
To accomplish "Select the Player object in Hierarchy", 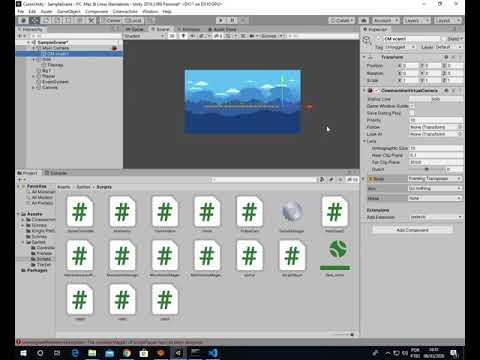I will coord(48,76).
